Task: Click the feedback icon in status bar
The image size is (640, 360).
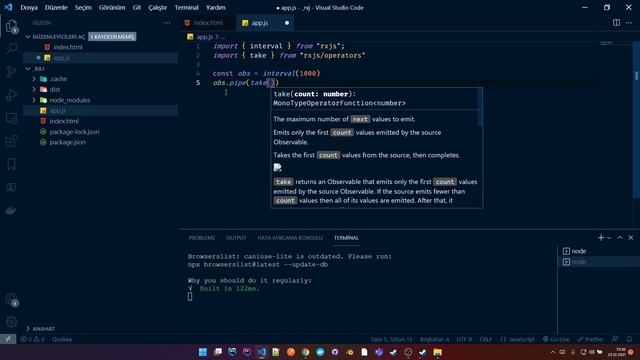Action: pos(615,339)
